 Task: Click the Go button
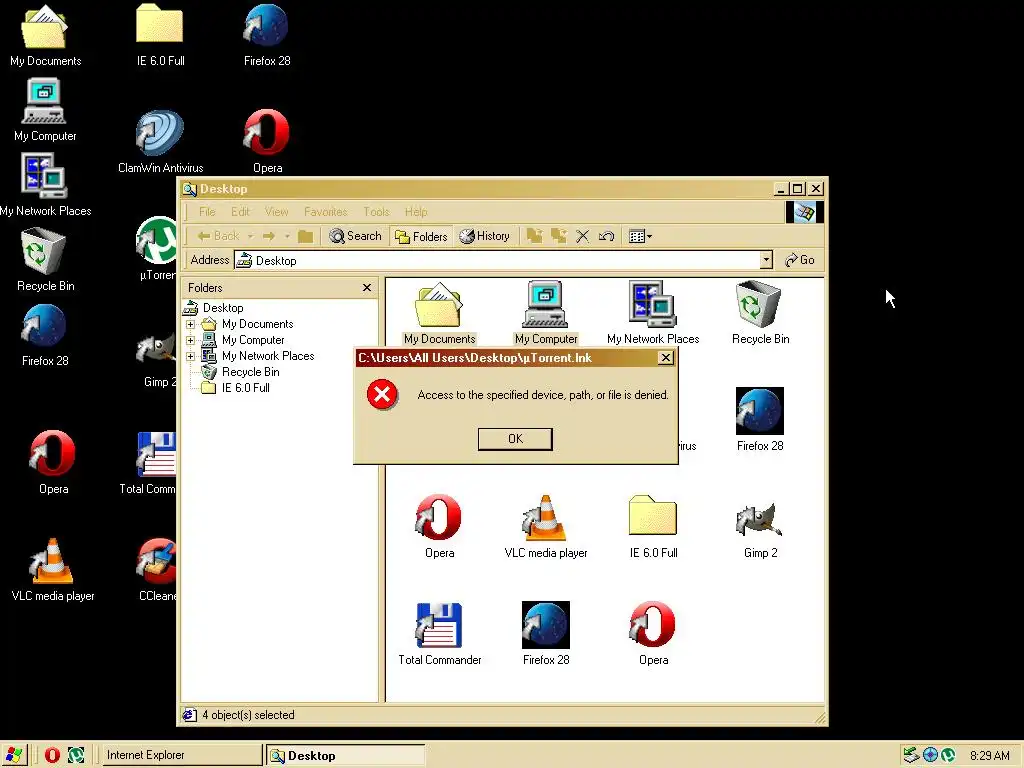[799, 260]
